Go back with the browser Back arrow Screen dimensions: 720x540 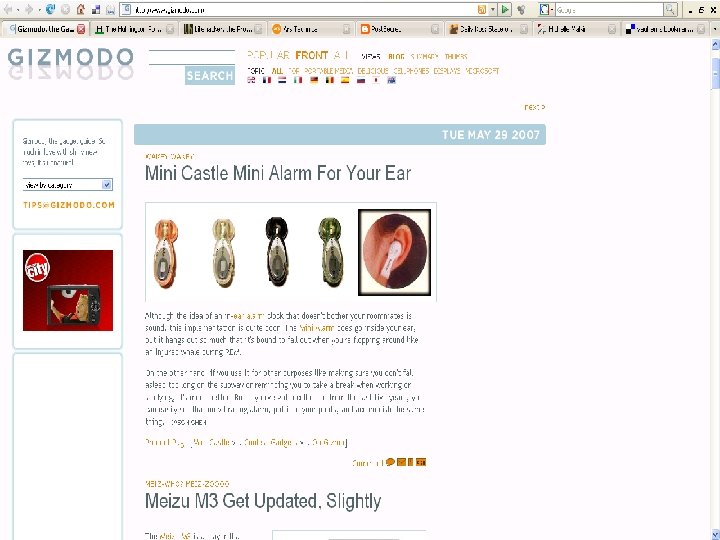[x=8, y=9]
